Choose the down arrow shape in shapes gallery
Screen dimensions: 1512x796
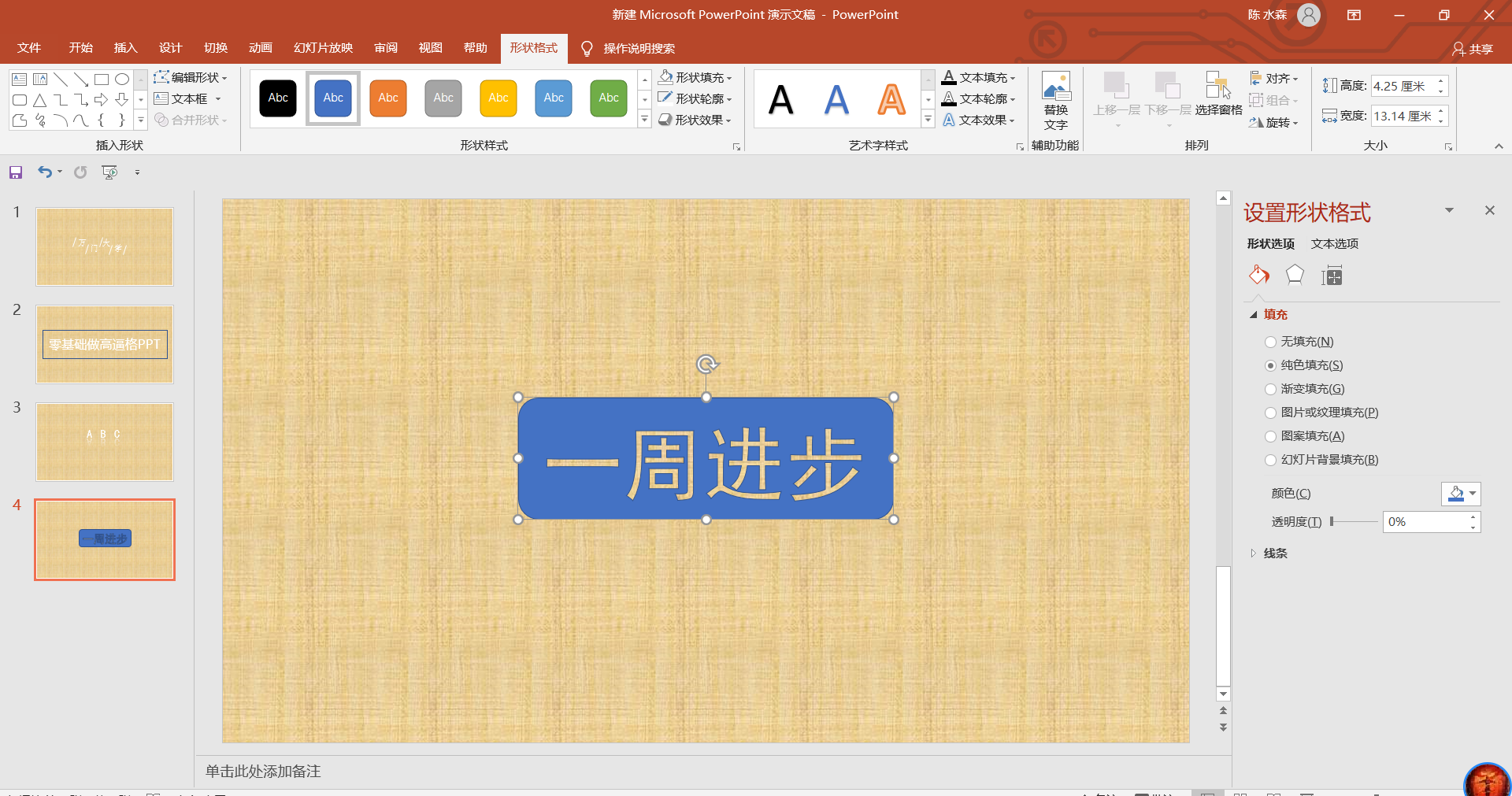click(x=122, y=100)
